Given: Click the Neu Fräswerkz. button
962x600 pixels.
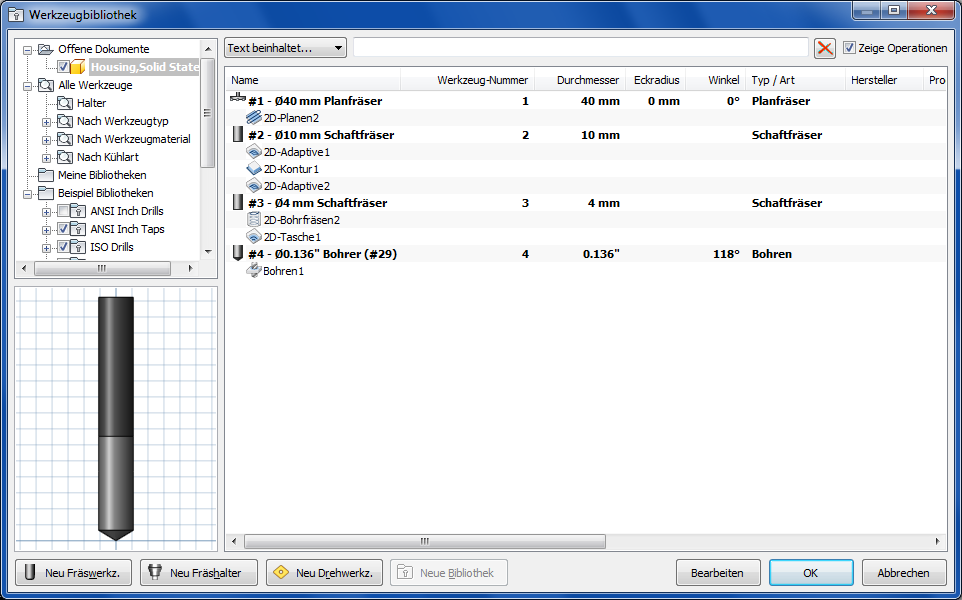Looking at the screenshot, I should click(75, 572).
